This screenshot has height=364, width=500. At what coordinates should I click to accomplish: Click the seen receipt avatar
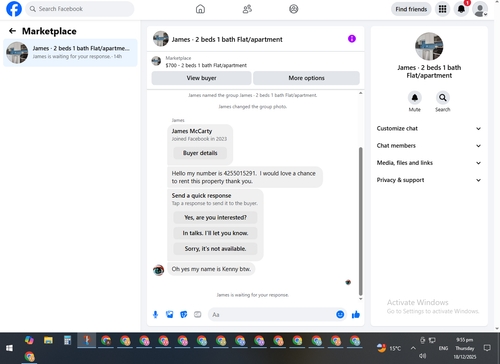(x=348, y=282)
